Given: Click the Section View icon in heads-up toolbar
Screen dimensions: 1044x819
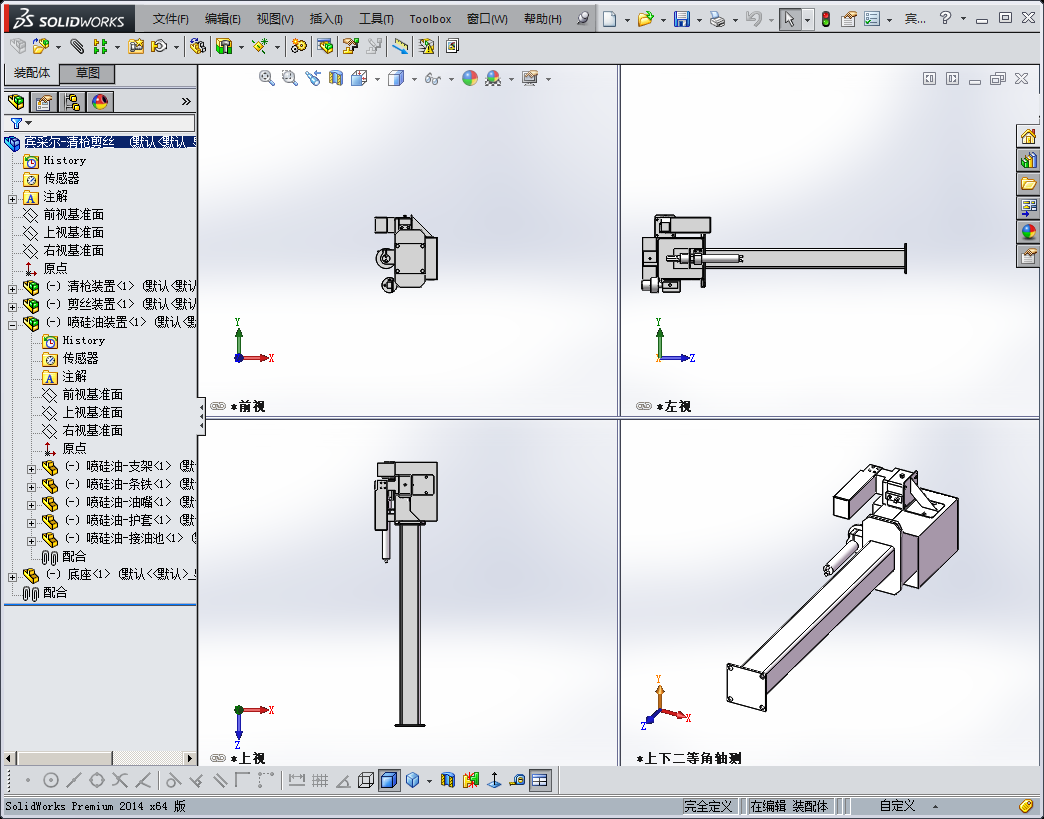Looking at the screenshot, I should pyautogui.click(x=336, y=79).
